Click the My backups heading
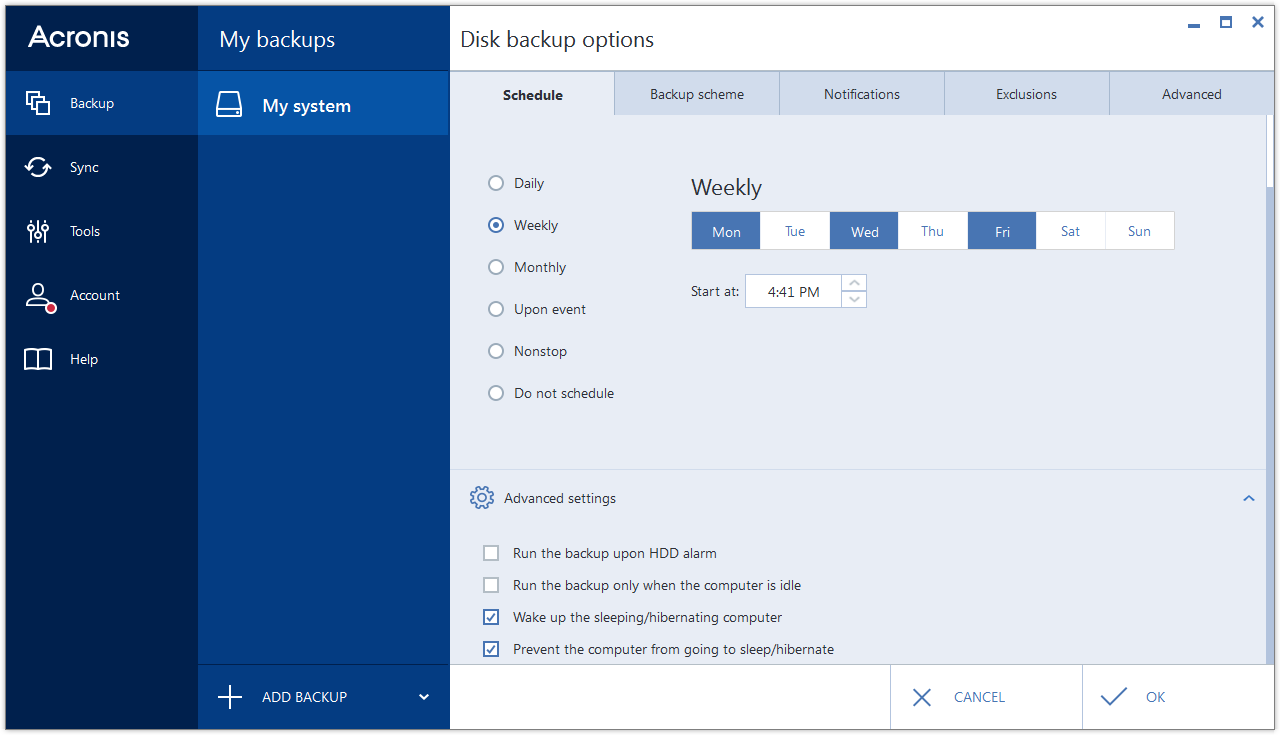Image resolution: width=1280 pixels, height=735 pixels. [277, 39]
